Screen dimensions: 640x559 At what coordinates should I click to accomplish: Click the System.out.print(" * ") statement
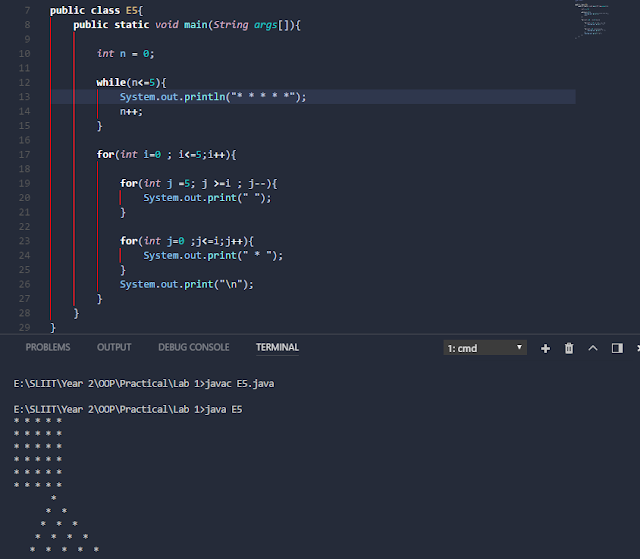tap(213, 255)
